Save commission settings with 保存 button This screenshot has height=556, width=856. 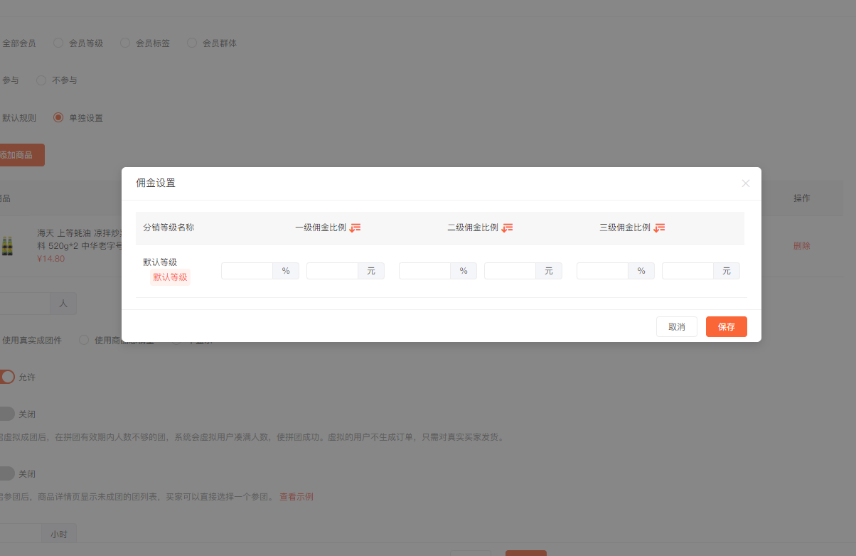726,327
